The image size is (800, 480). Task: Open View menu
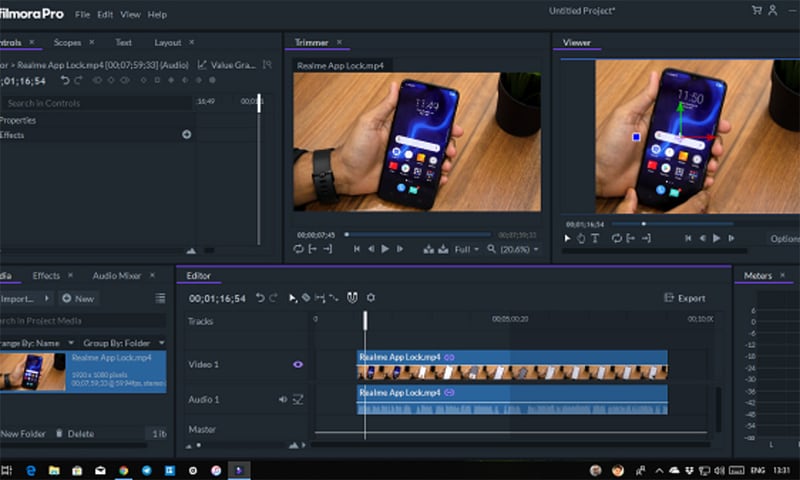pos(130,14)
